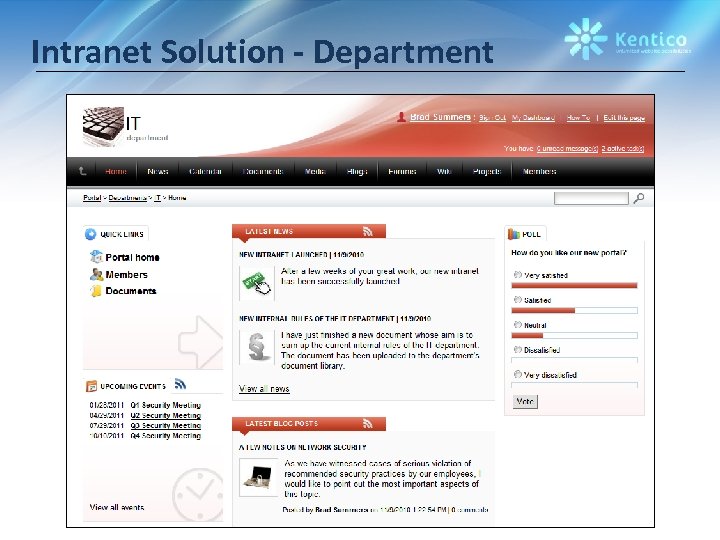Open the Members navigation tab
Viewport: 720px width, 540px height.
pos(540,171)
